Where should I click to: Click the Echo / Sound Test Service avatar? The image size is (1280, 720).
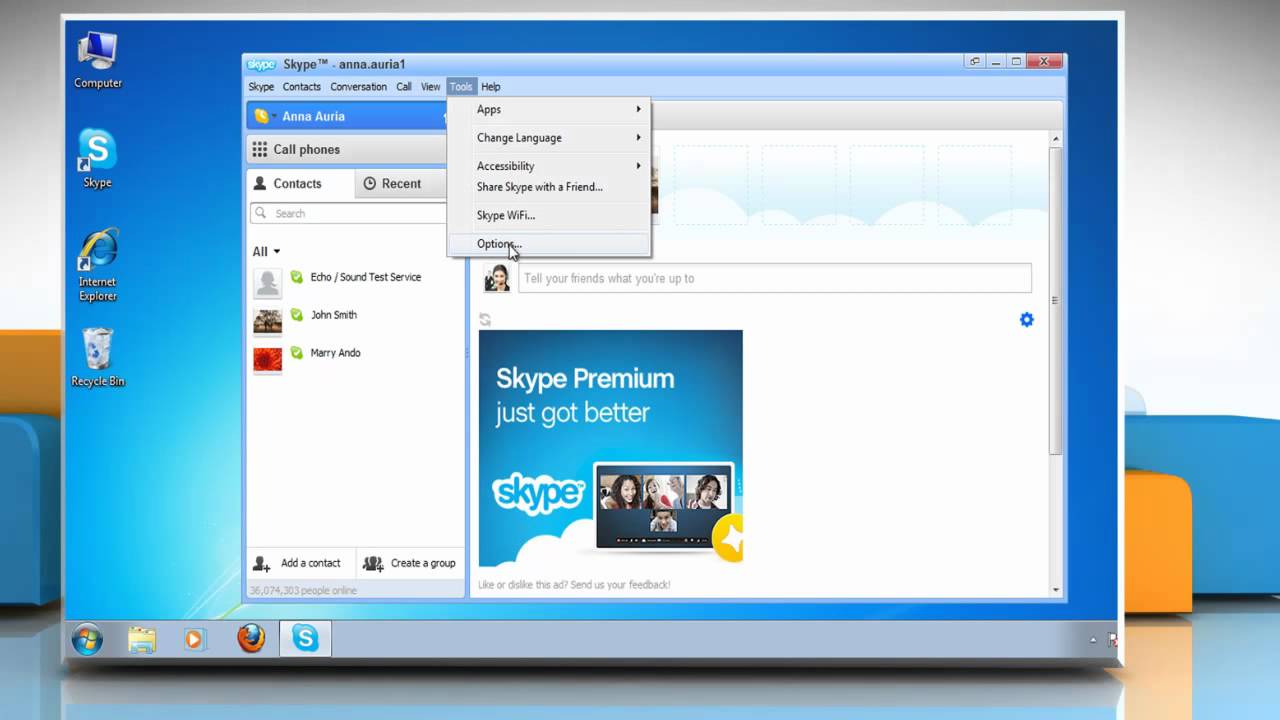pyautogui.click(x=267, y=283)
